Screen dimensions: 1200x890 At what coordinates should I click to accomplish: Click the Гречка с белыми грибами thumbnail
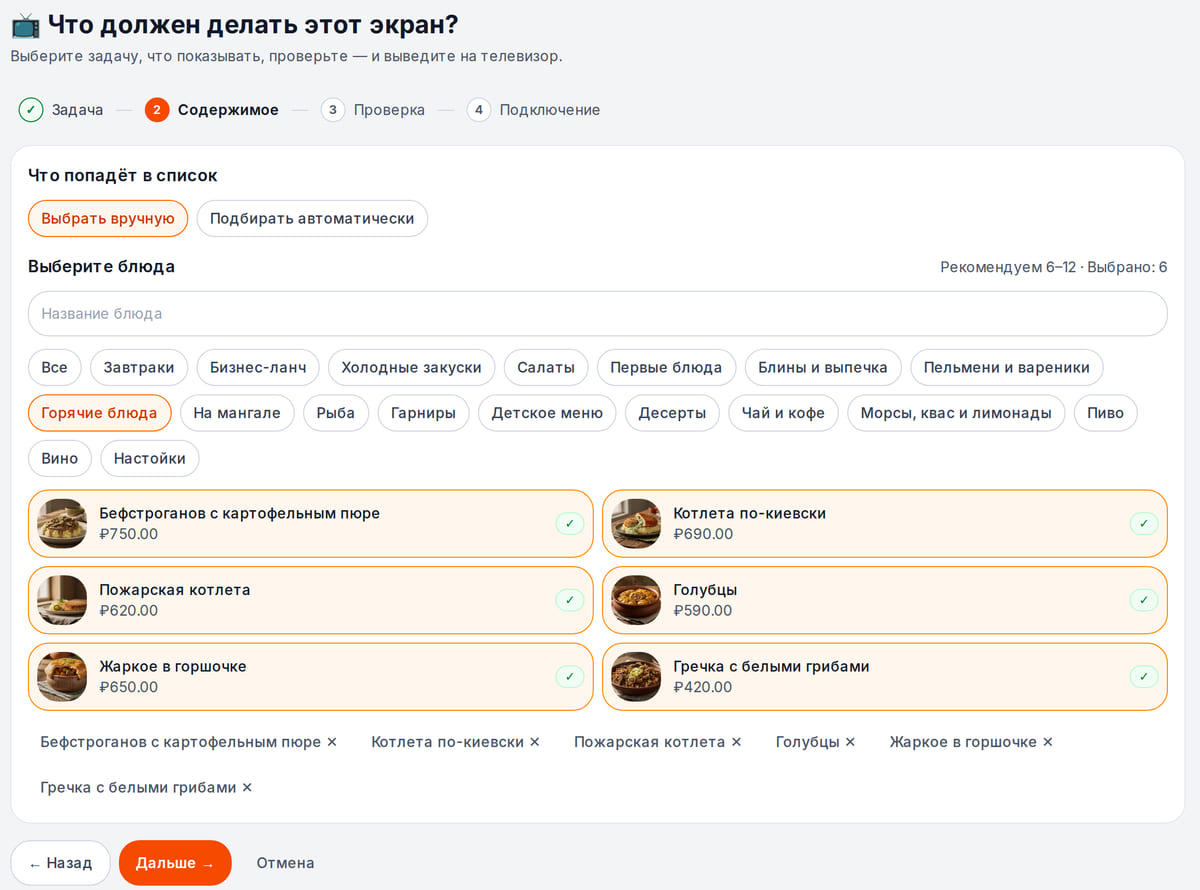pyautogui.click(x=636, y=677)
